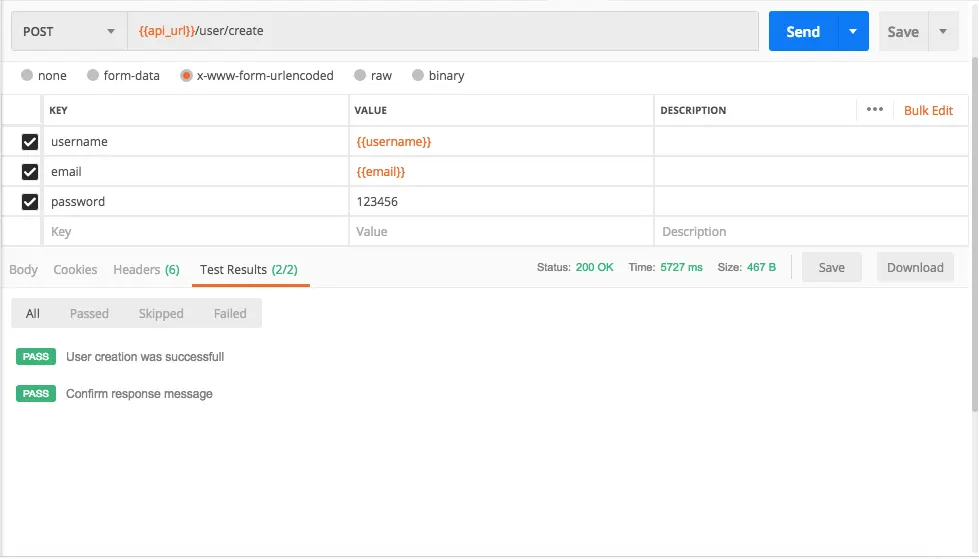Click the DESCRIPTION column header
Image resolution: width=979 pixels, height=559 pixels.
click(x=693, y=111)
